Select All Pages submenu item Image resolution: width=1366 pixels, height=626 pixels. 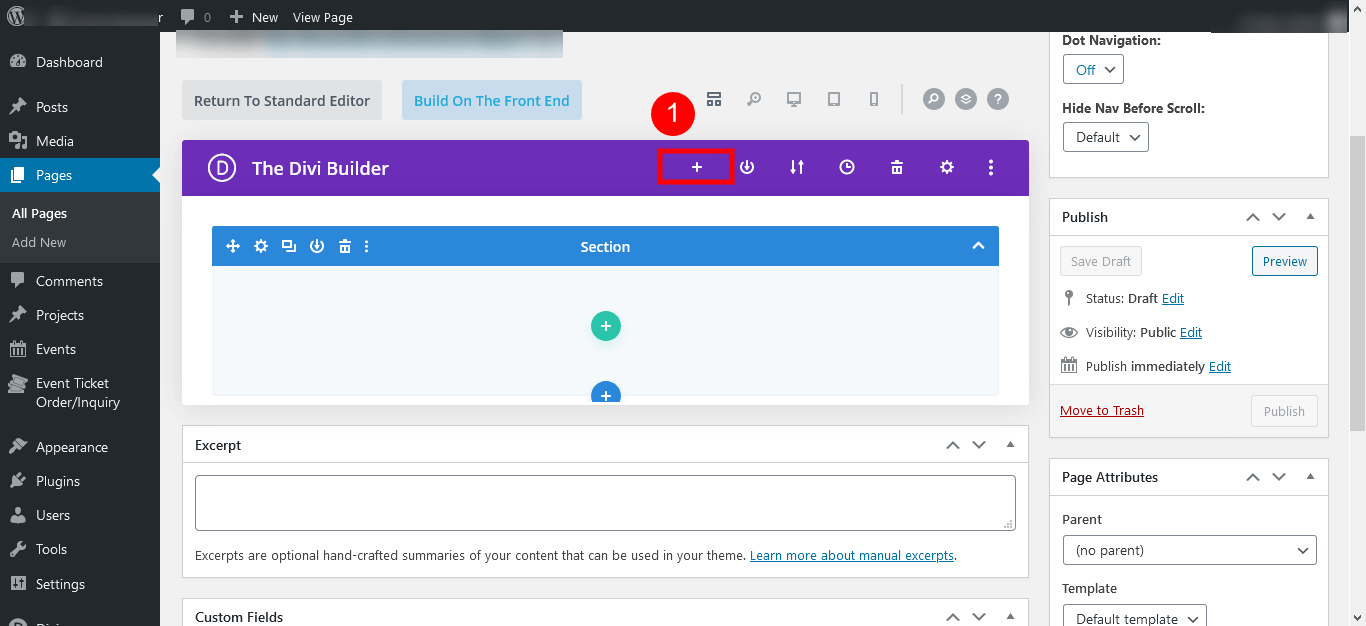[x=39, y=213]
